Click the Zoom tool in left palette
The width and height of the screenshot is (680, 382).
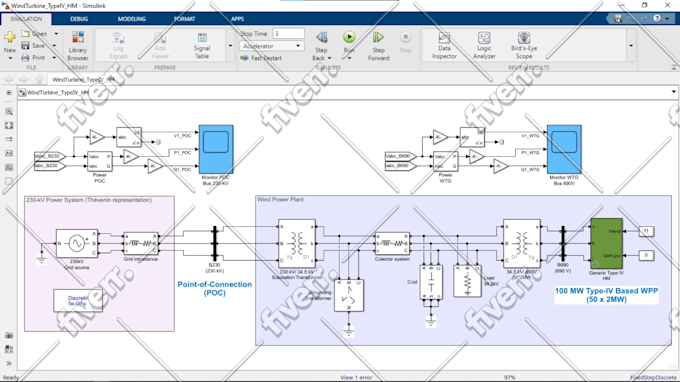(9, 111)
